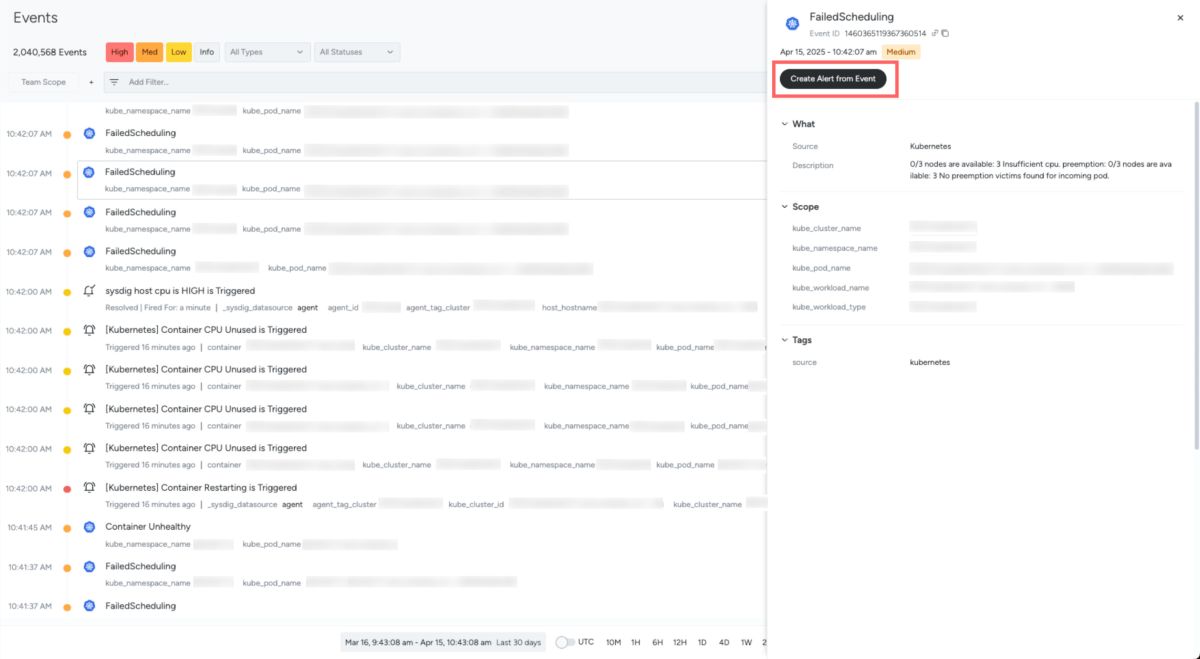Close the FailedScheduling detail panel
Screen dimensions: 1200x659
[x=1180, y=17]
